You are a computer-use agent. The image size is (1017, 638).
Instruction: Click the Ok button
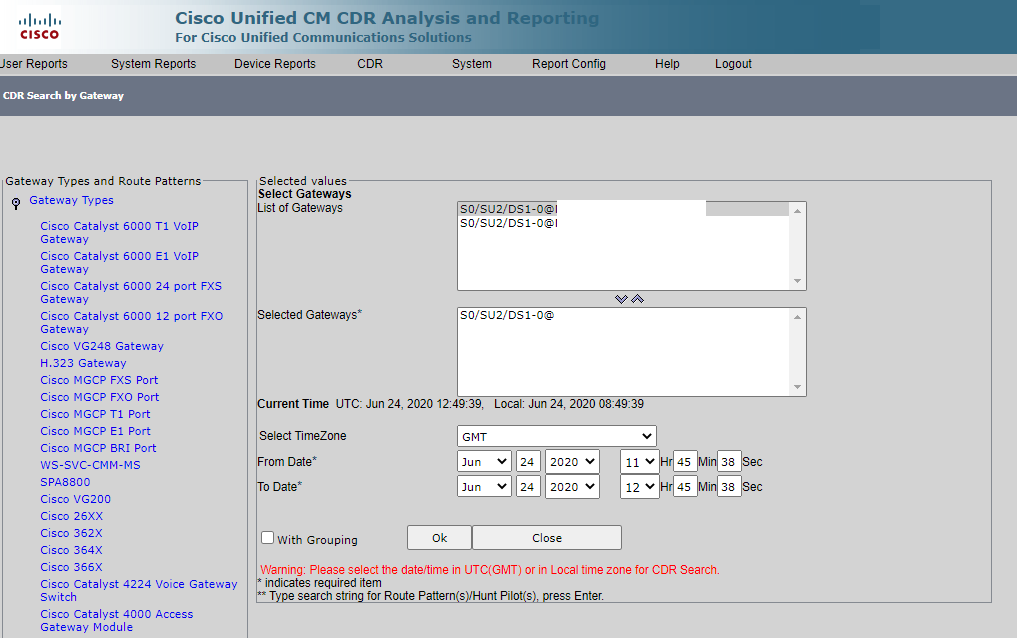click(438, 537)
